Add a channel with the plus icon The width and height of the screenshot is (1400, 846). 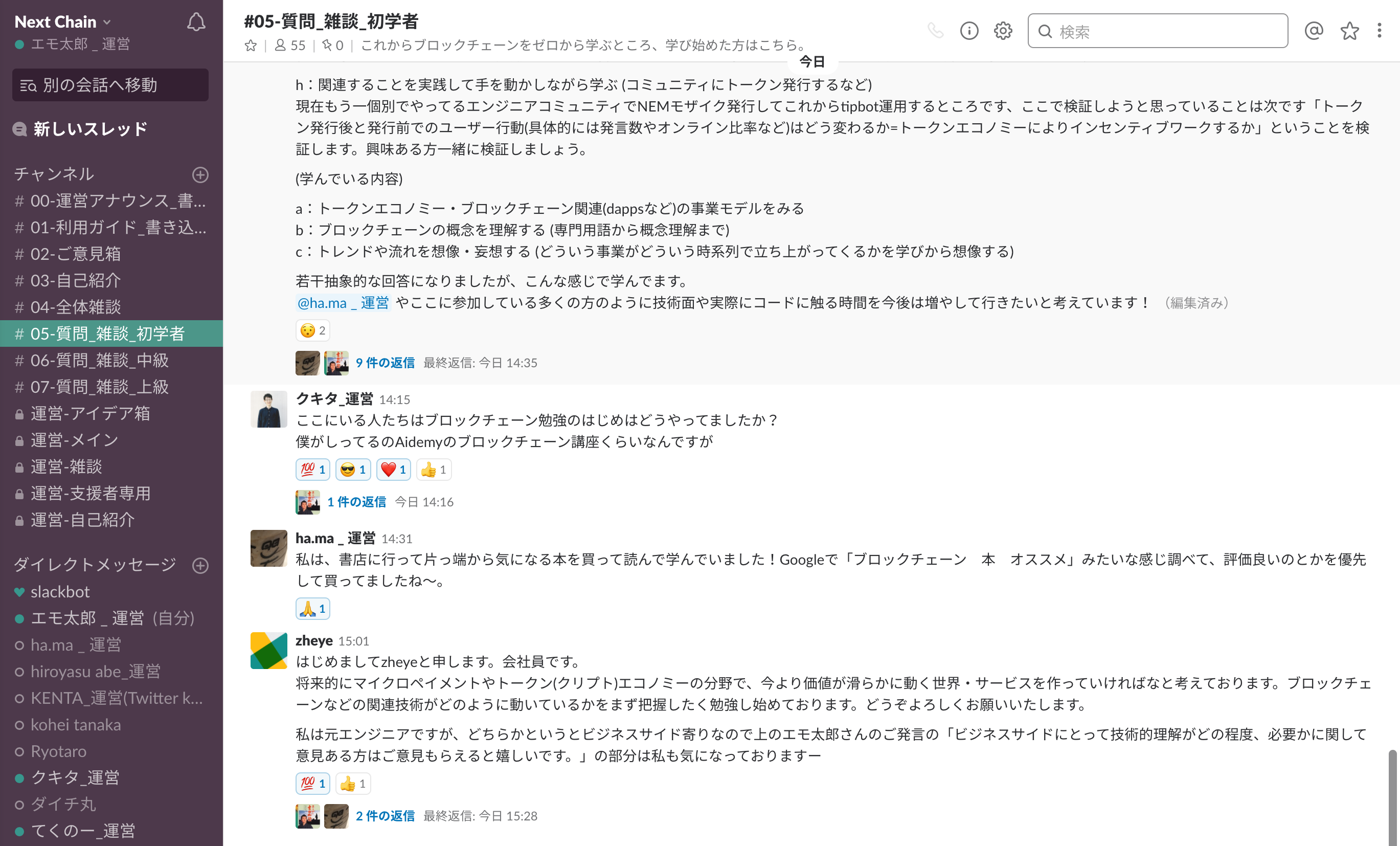coord(200,174)
